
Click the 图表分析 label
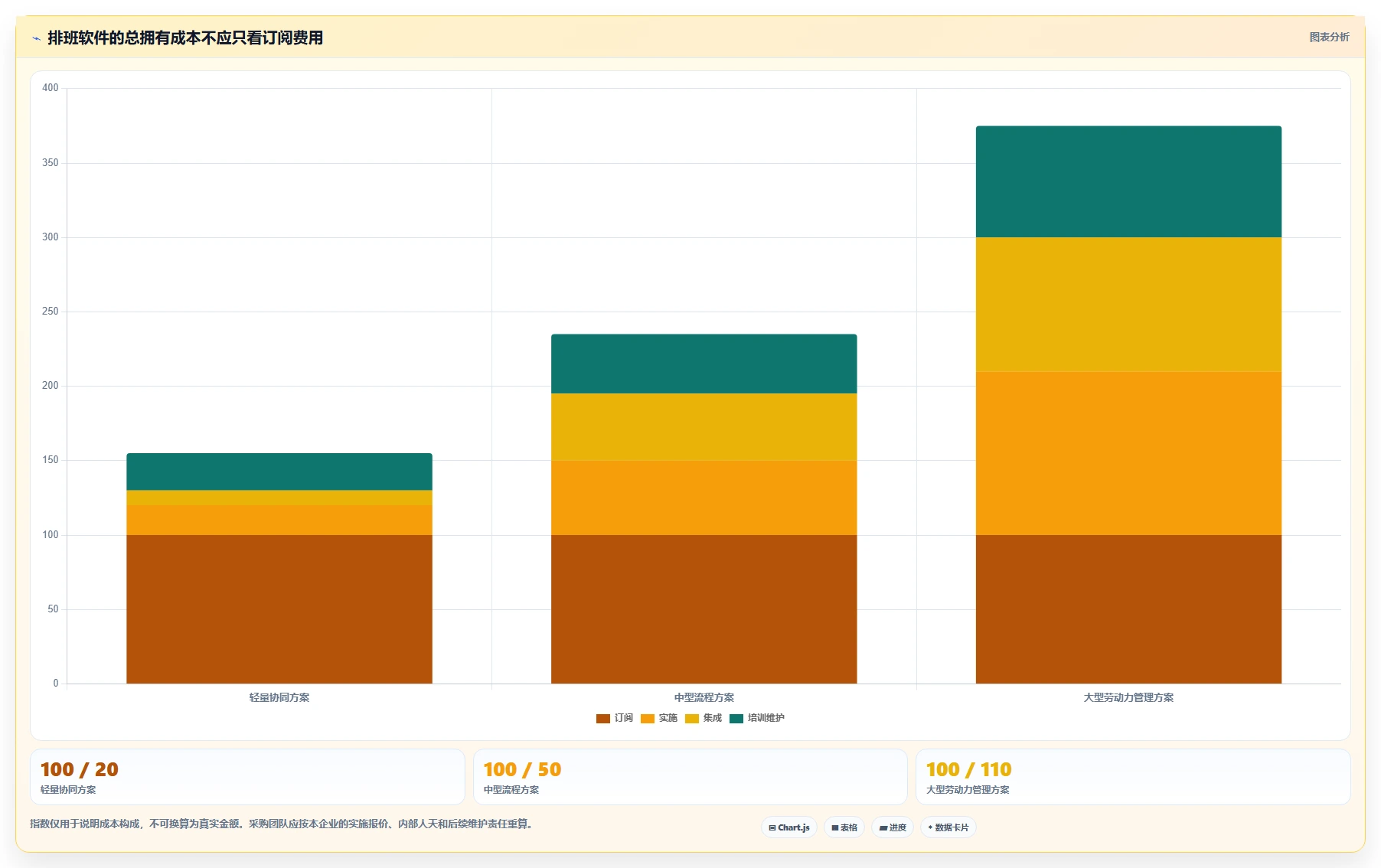pos(1329,37)
